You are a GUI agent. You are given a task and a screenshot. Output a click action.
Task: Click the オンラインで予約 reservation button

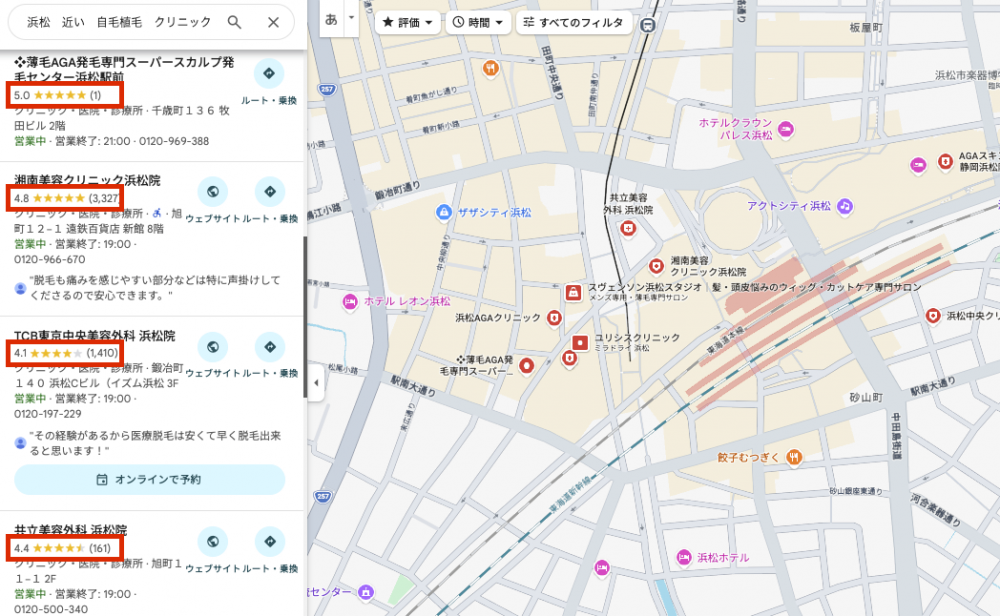click(x=150, y=481)
